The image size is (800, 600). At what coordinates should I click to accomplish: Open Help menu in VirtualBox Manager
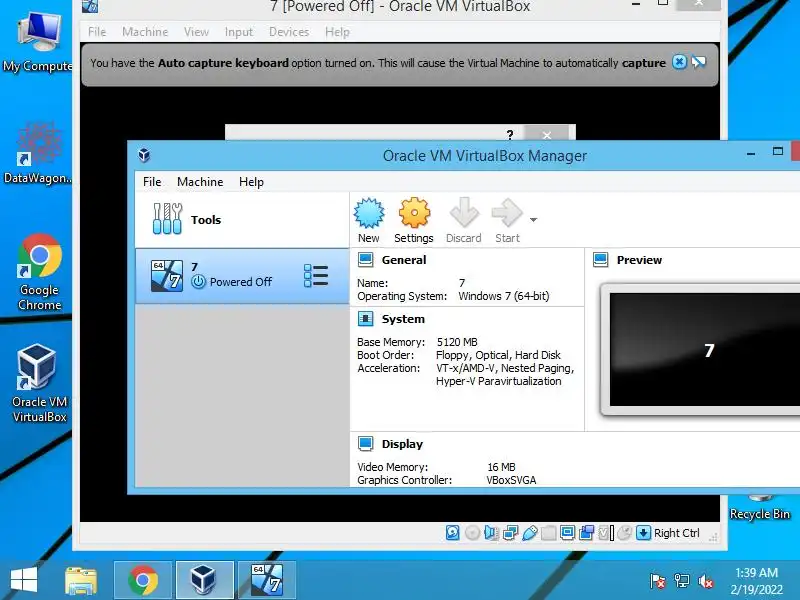click(x=251, y=182)
